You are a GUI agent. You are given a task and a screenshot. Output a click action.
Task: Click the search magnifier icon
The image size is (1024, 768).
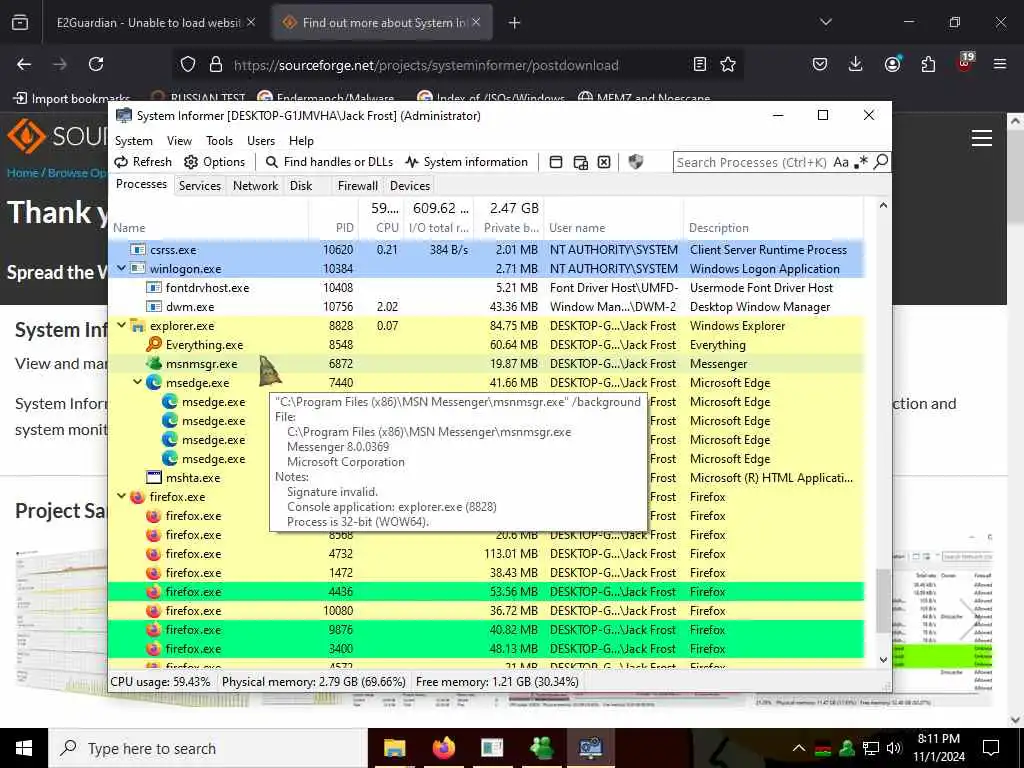point(880,161)
